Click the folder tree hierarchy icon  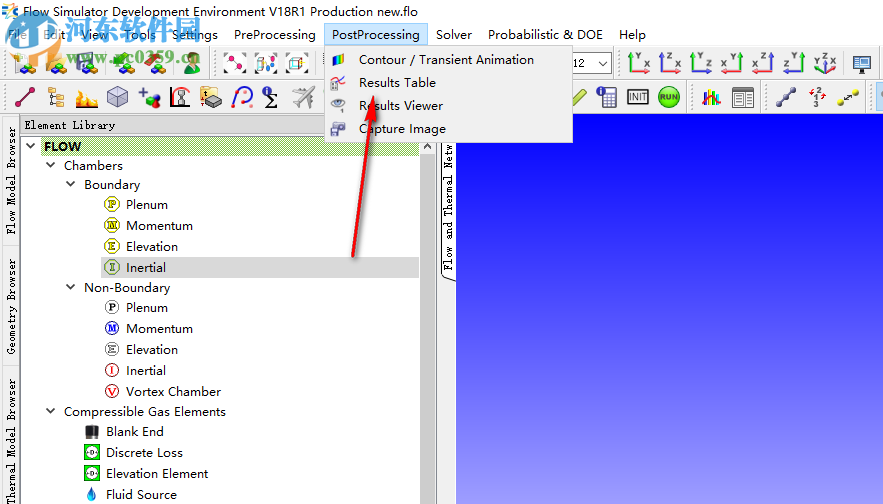click(56, 97)
